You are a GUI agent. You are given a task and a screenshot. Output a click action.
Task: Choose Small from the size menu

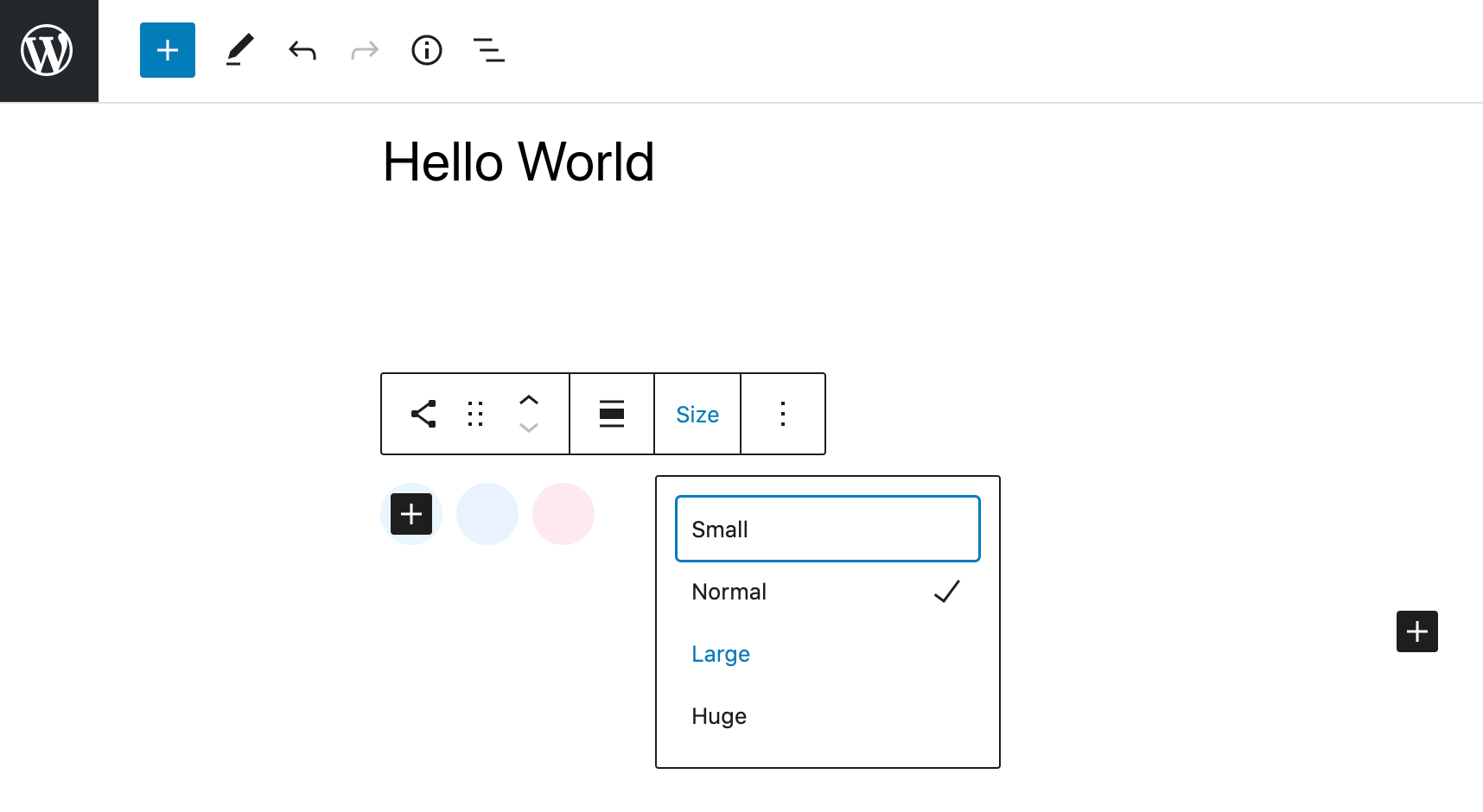tap(827, 529)
